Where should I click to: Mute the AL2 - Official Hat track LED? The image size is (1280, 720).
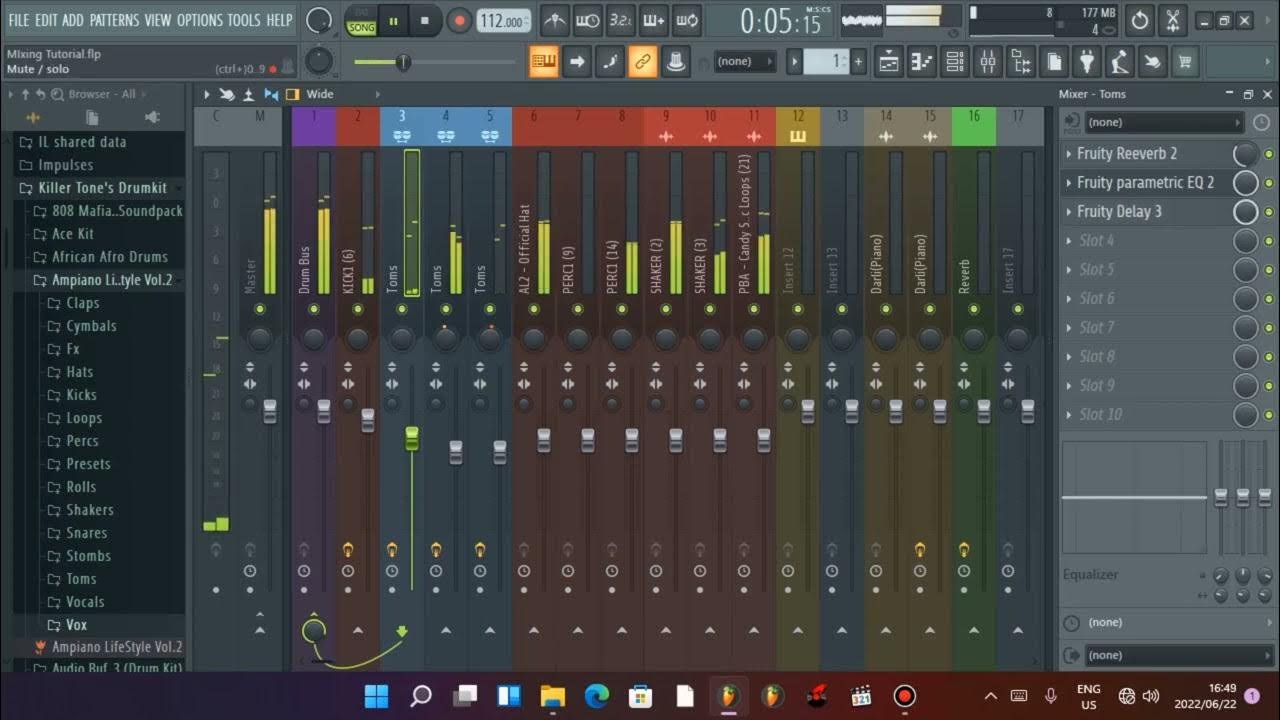tap(534, 310)
